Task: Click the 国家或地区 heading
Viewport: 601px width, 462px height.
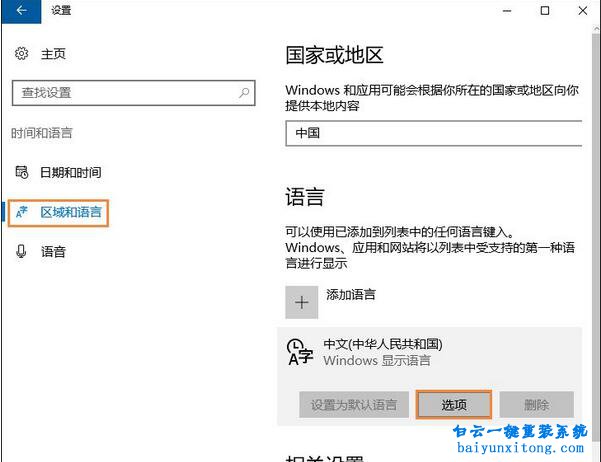Action: (x=334, y=55)
